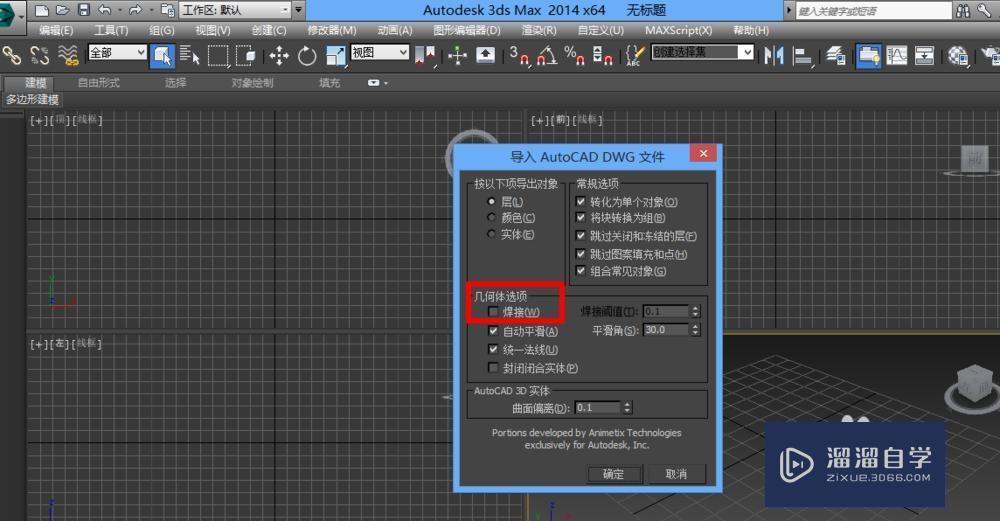
Task: Click the 多边形建模 panel button
Action: [33, 99]
